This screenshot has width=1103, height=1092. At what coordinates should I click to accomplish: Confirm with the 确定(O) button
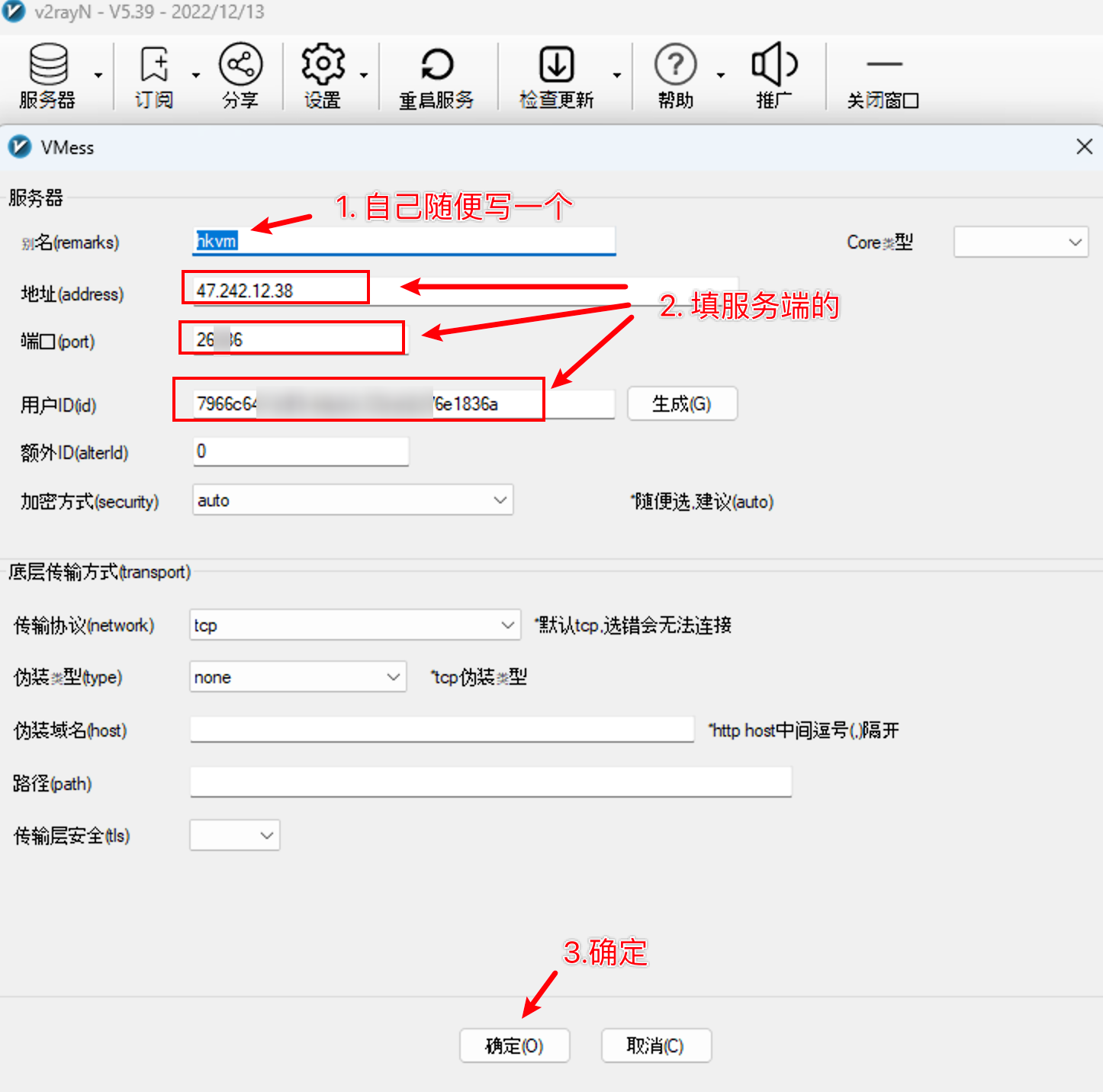coord(514,1045)
